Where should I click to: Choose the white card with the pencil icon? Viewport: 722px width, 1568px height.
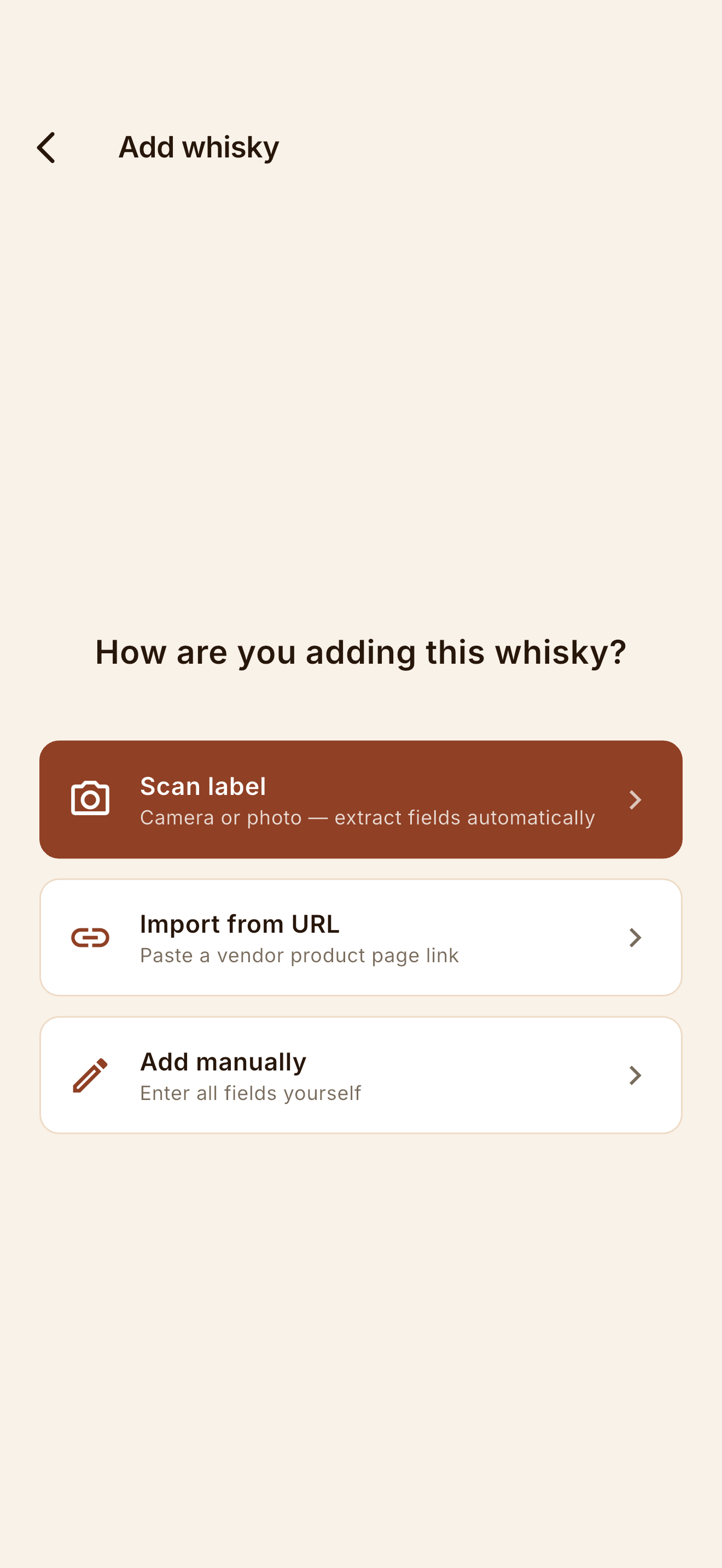(x=361, y=1075)
